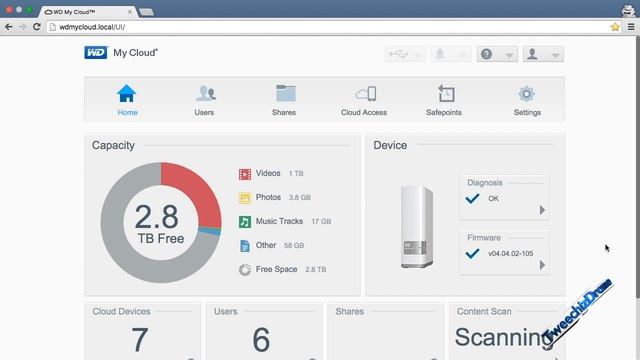Screen dimensions: 640x360
Task: Click the Free Space label
Action: (x=276, y=269)
